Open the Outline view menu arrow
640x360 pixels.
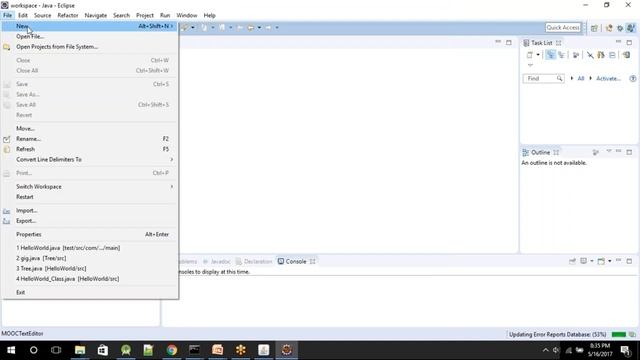[609, 152]
